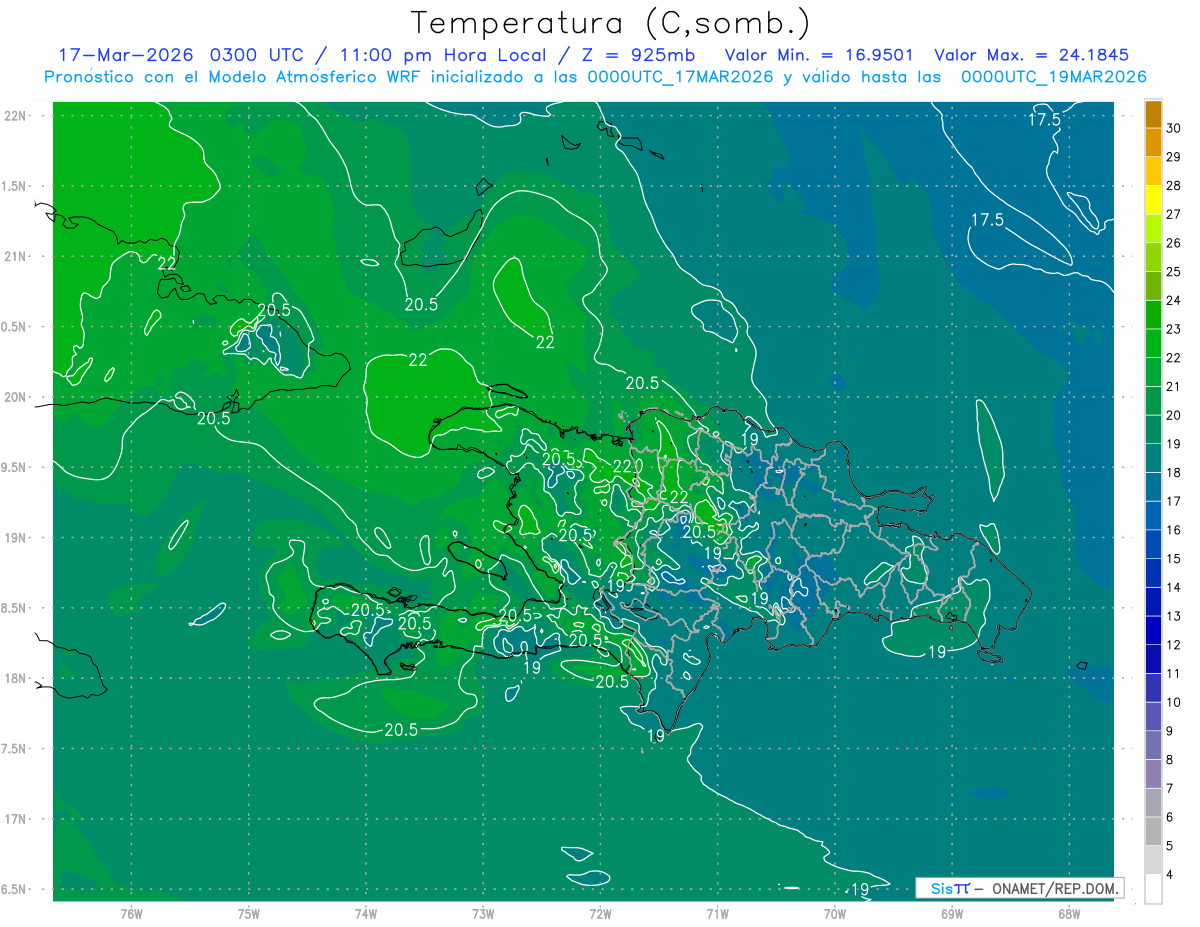Click the "73W" longitude axis label
This screenshot has width=1200, height=927.
(482, 913)
